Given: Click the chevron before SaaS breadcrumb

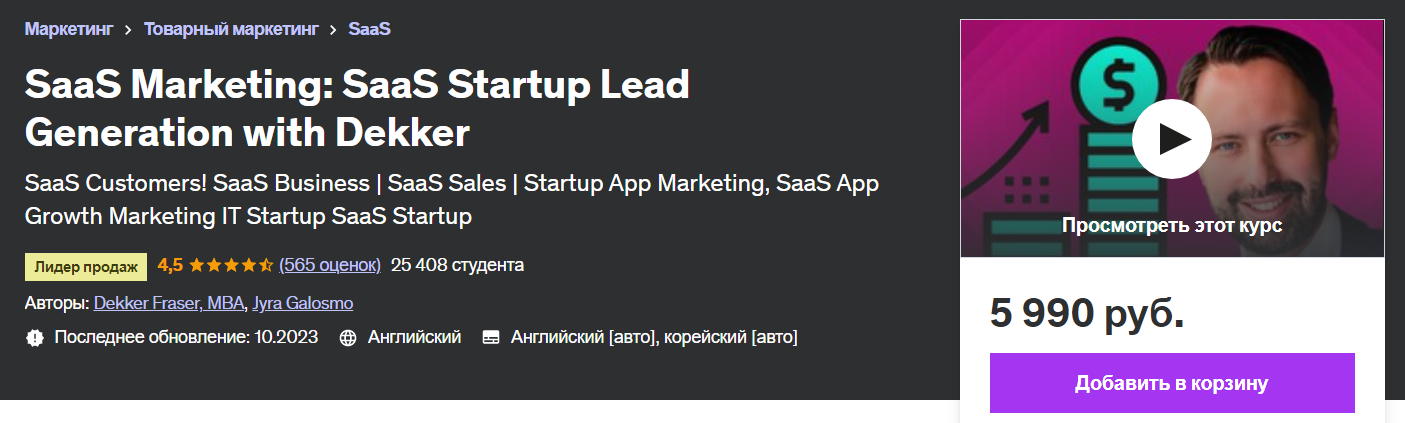Looking at the screenshot, I should [333, 29].
